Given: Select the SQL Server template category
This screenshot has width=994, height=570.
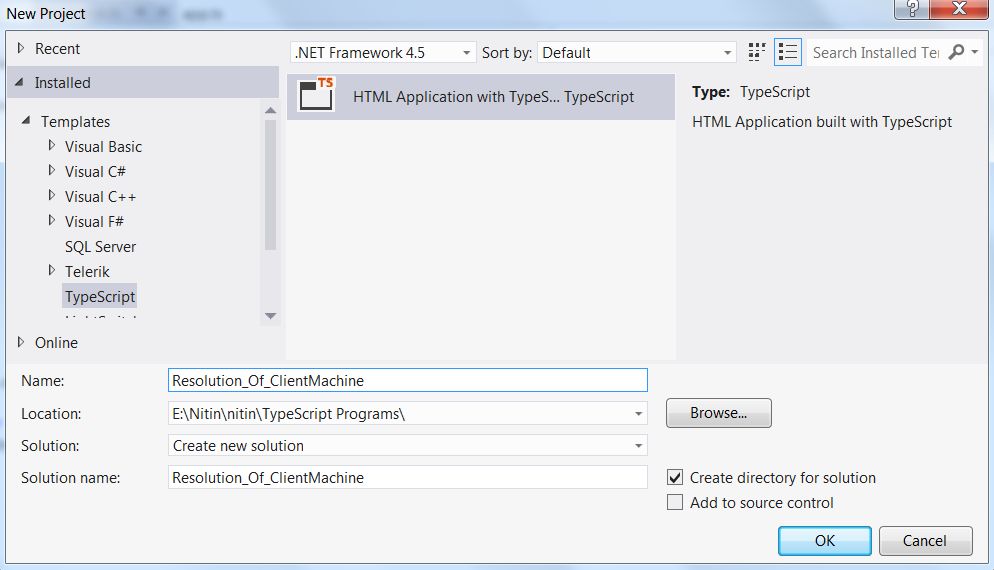Looking at the screenshot, I should tap(100, 247).
